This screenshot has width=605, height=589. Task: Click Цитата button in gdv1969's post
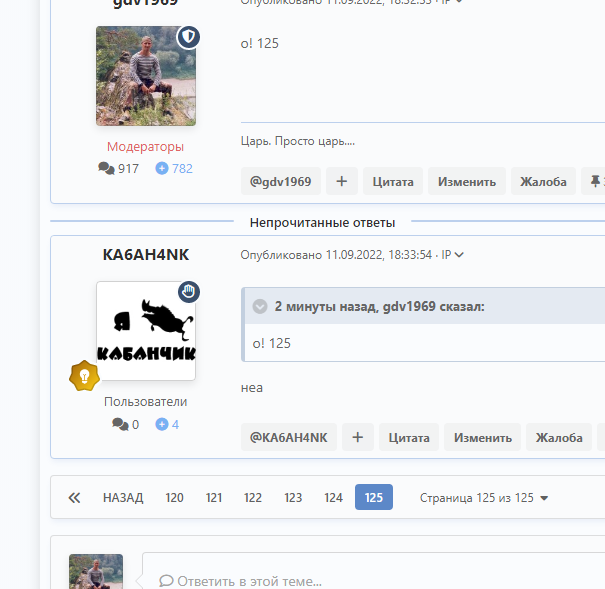point(393,181)
